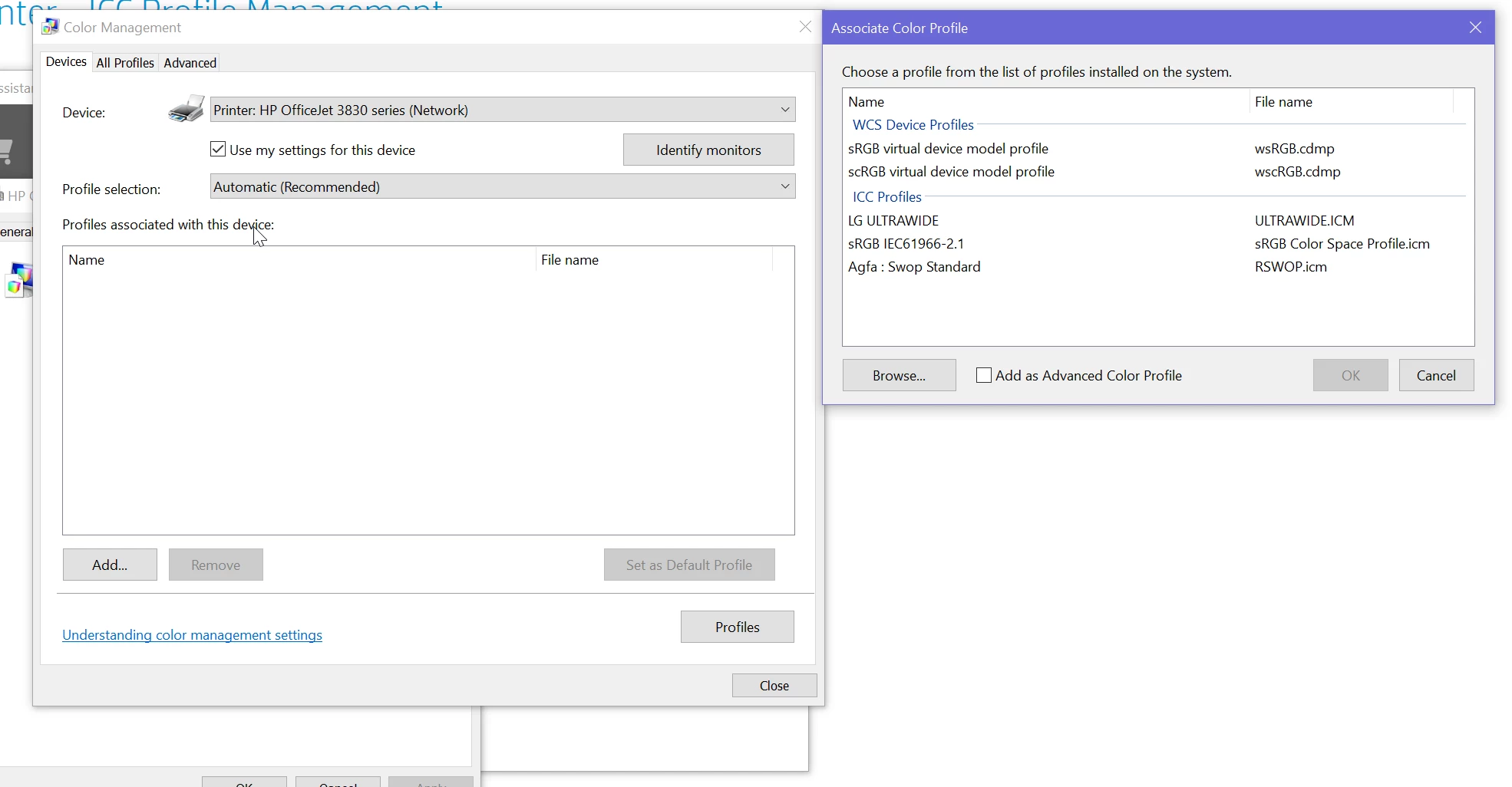Viewport: 1512px width, 787px height.
Task: Open the Profile selection dropdown
Action: 503,186
